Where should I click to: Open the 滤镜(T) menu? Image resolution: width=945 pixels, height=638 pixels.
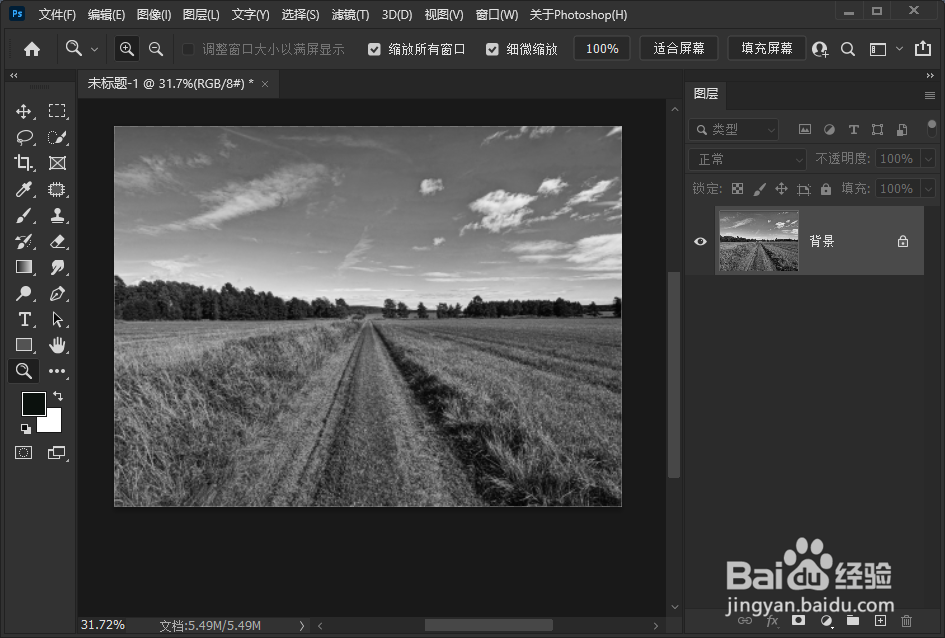[350, 14]
